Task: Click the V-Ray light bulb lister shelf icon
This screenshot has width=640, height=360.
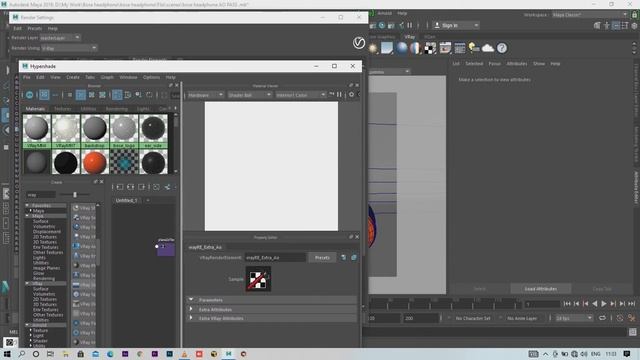Action: click(473, 48)
